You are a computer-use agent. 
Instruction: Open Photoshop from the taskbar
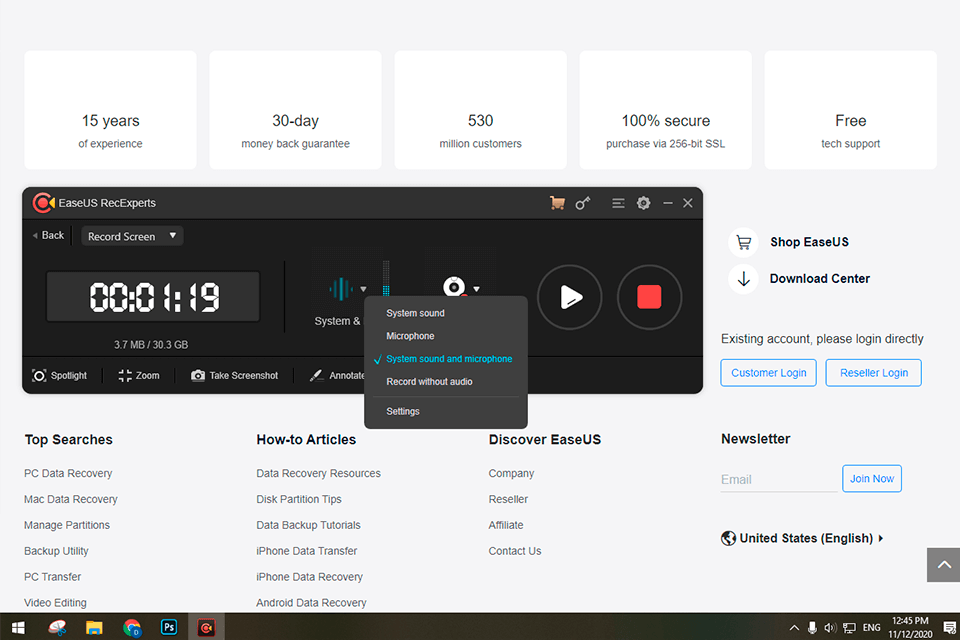169,628
